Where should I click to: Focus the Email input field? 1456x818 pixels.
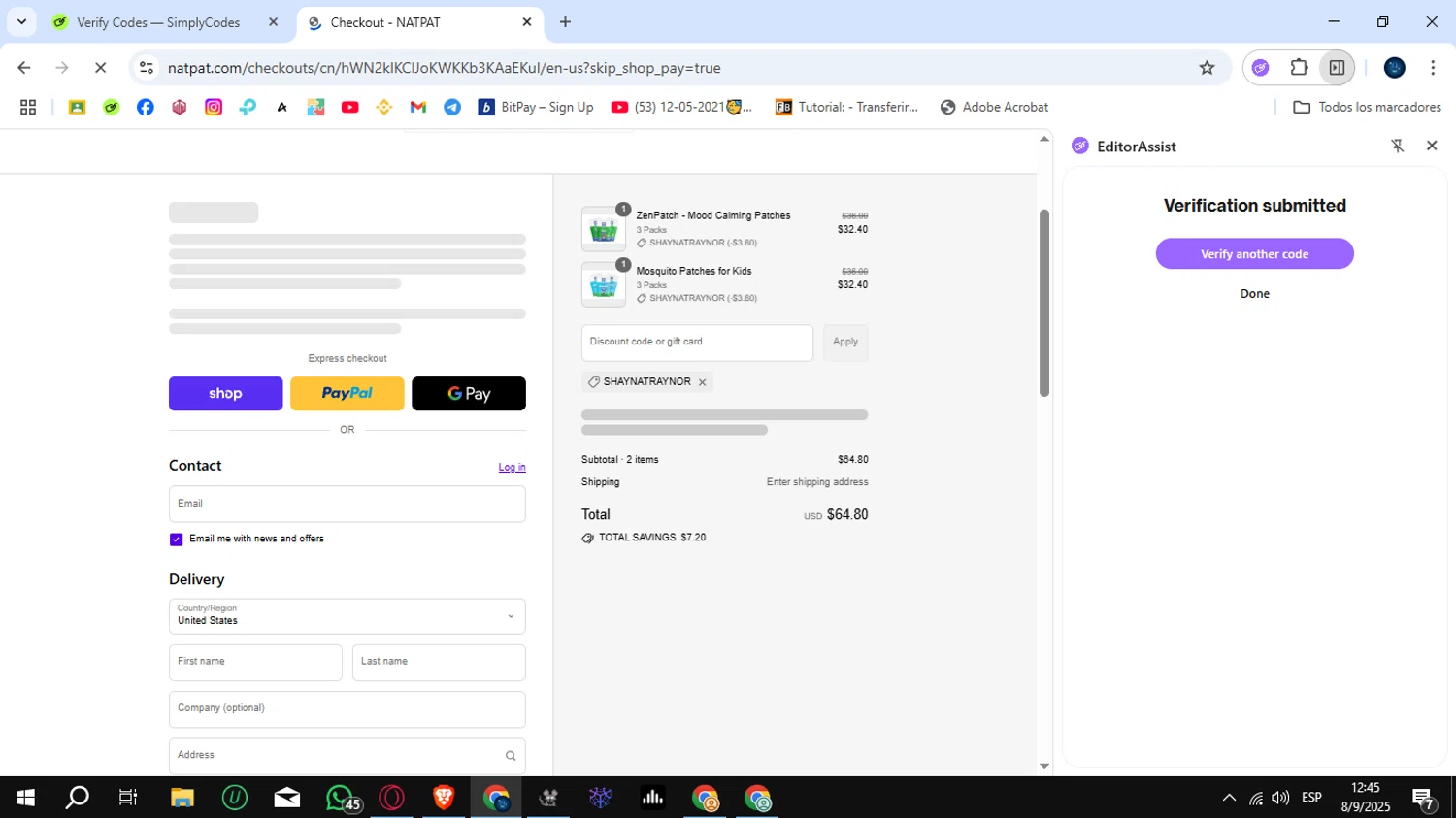(347, 504)
